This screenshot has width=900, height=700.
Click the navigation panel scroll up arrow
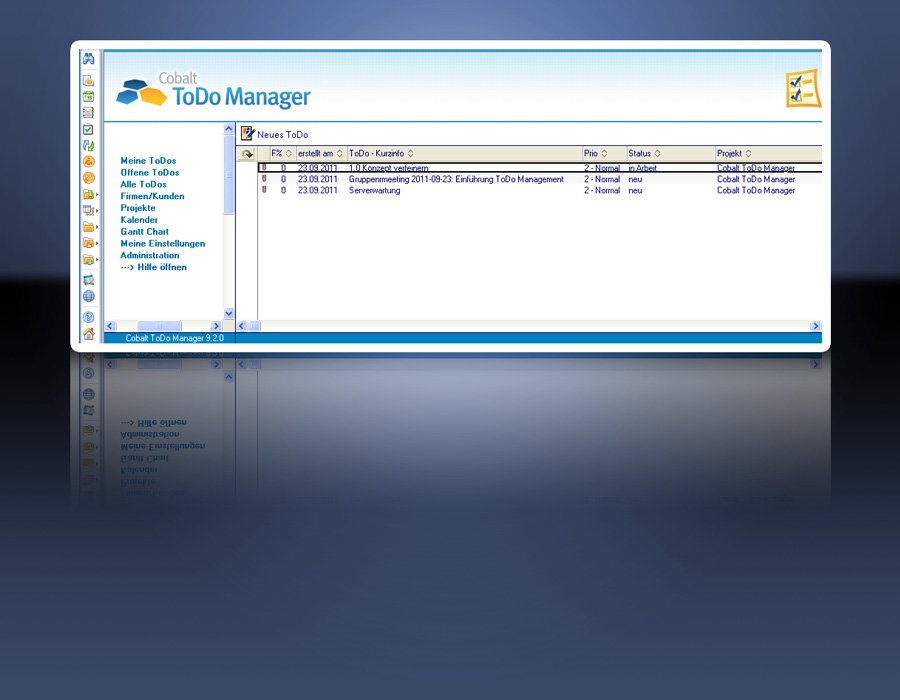click(228, 129)
